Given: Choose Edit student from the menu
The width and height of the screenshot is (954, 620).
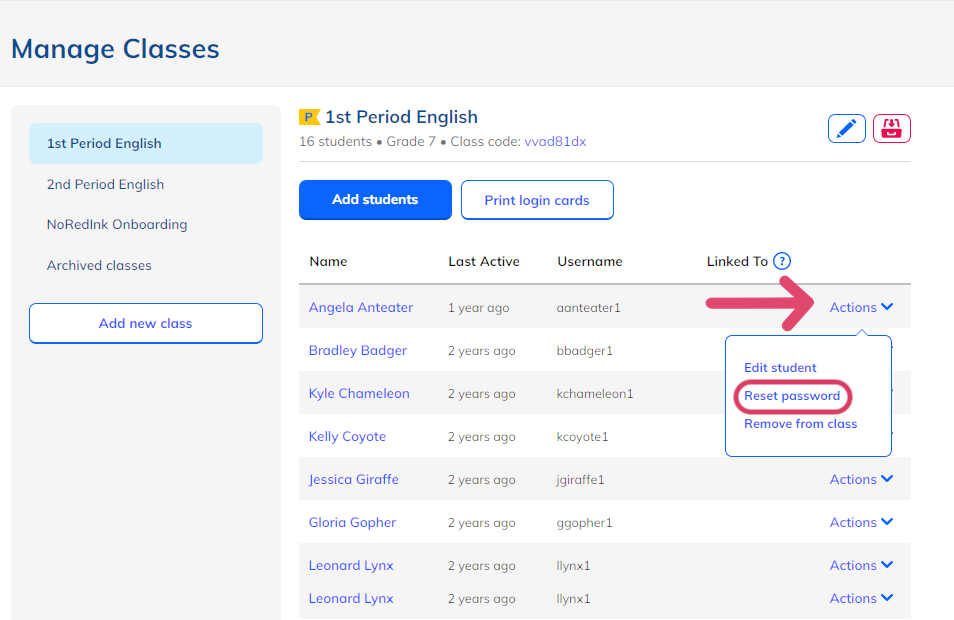Looking at the screenshot, I should 780,367.
